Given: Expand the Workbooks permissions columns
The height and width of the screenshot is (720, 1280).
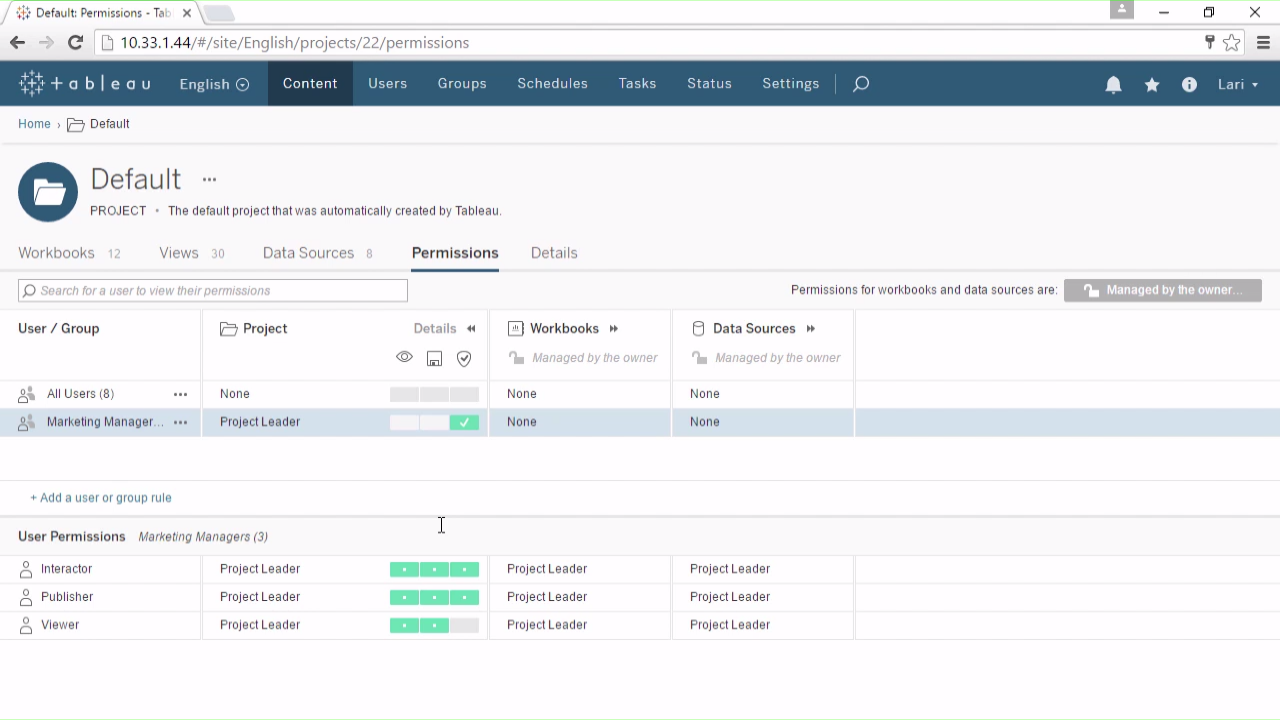Looking at the screenshot, I should [614, 328].
